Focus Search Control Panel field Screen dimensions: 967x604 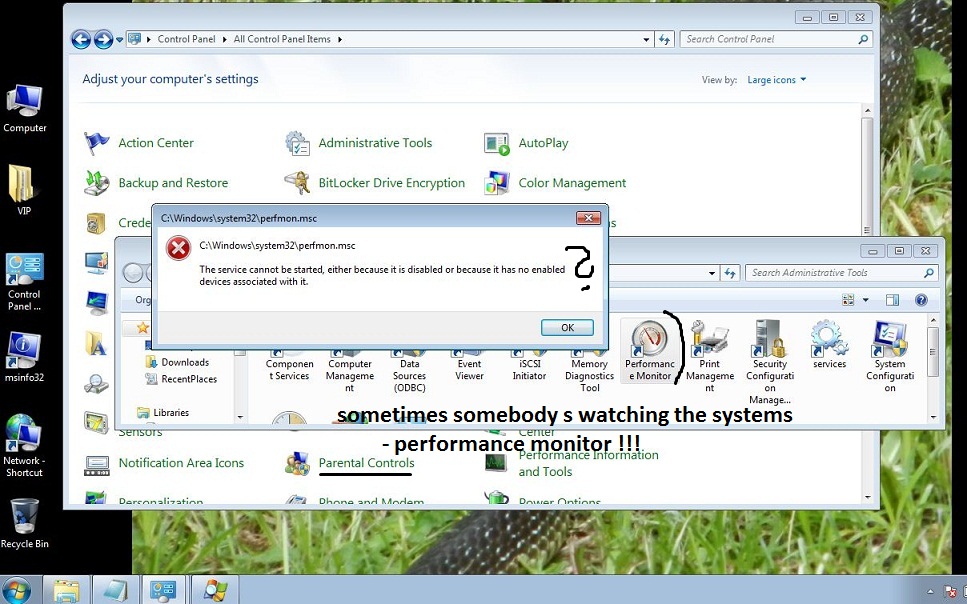click(x=776, y=39)
